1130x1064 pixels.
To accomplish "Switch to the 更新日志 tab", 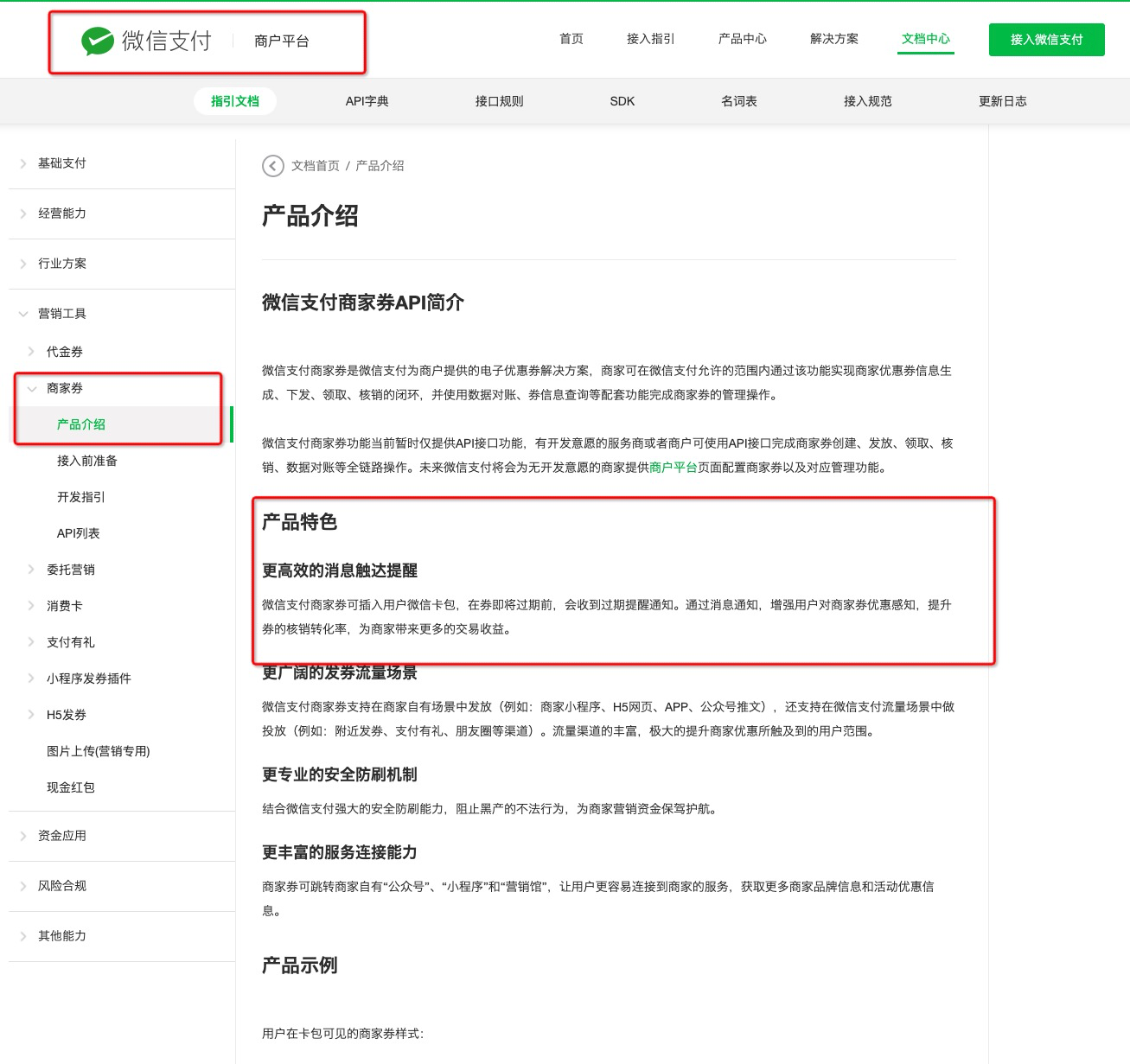I will click(x=1003, y=101).
